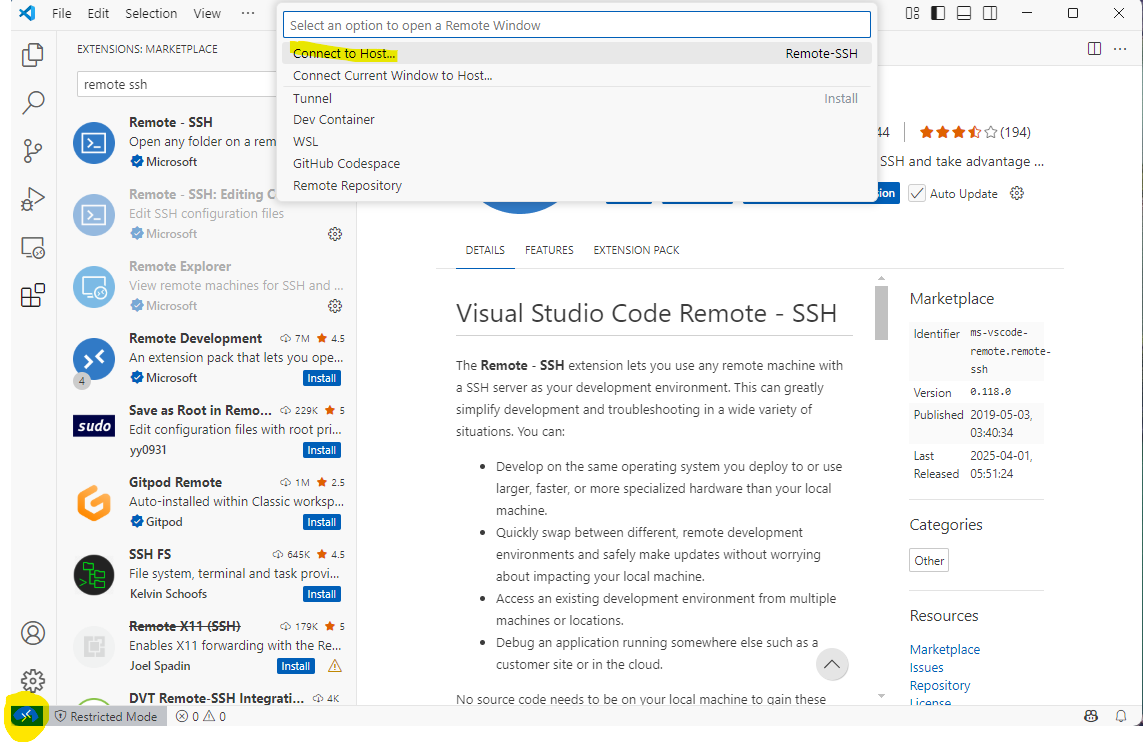Open the Manage gear in activity bar
Image resolution: width=1143 pixels, height=743 pixels.
33,681
